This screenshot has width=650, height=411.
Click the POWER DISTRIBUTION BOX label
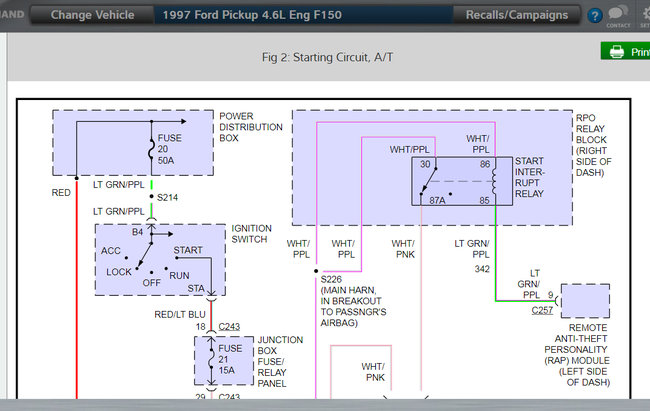[251, 127]
